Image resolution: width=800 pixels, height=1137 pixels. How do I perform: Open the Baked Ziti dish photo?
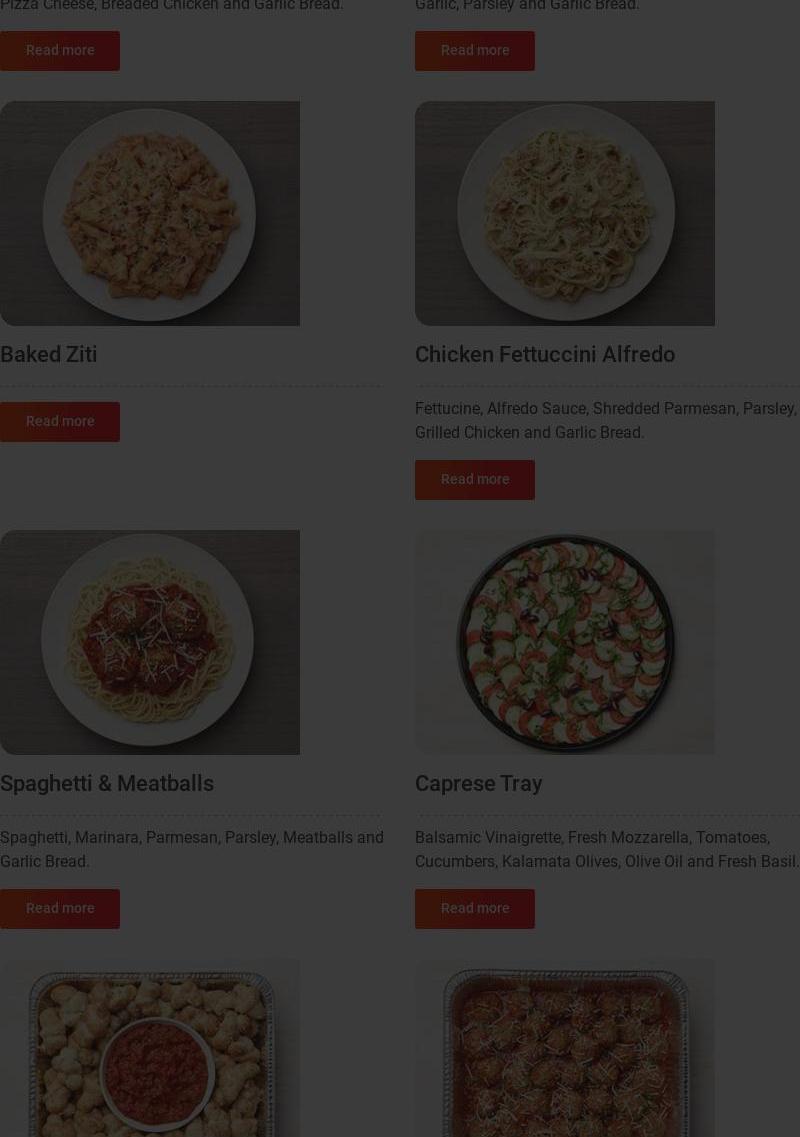point(149,213)
